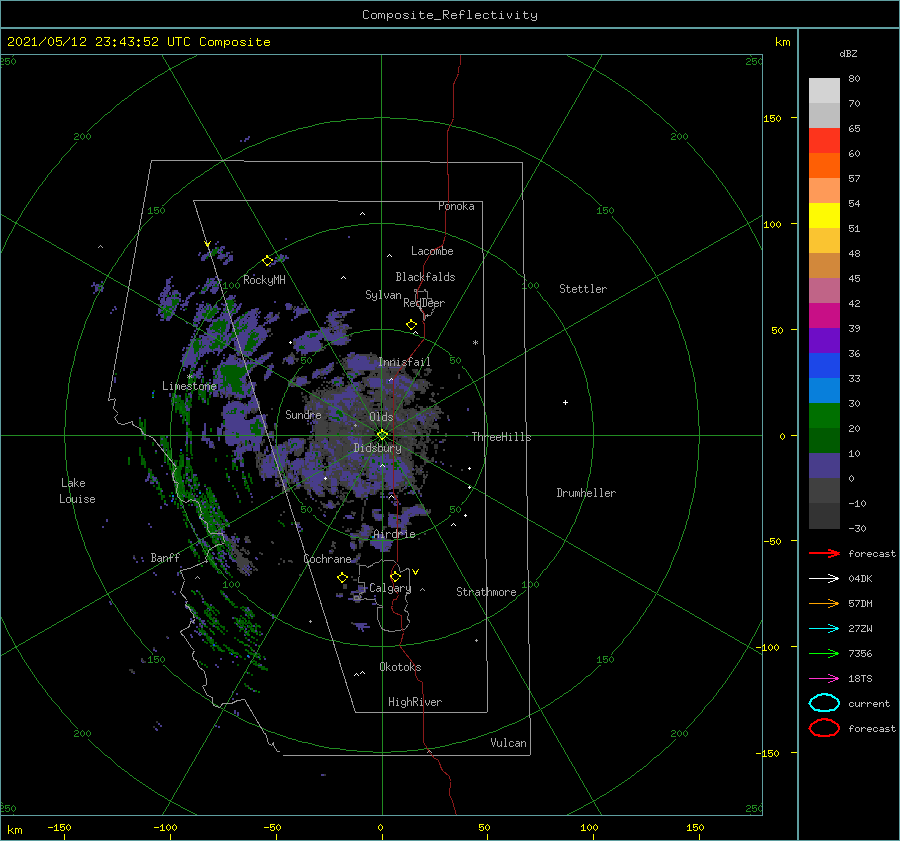
Task: Click the RedDeer city label
Action: click(424, 303)
